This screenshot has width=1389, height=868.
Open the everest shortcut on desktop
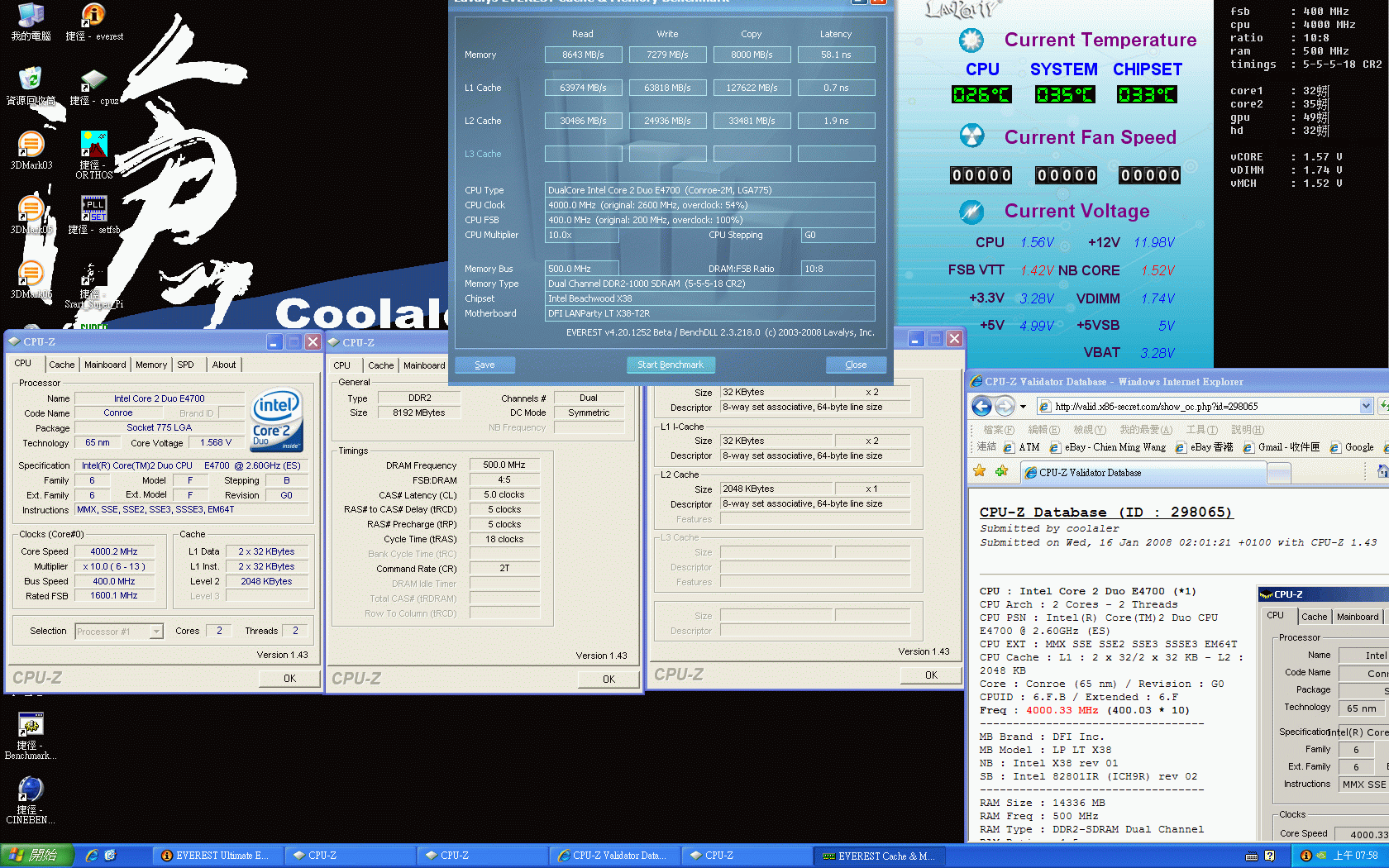point(93,21)
